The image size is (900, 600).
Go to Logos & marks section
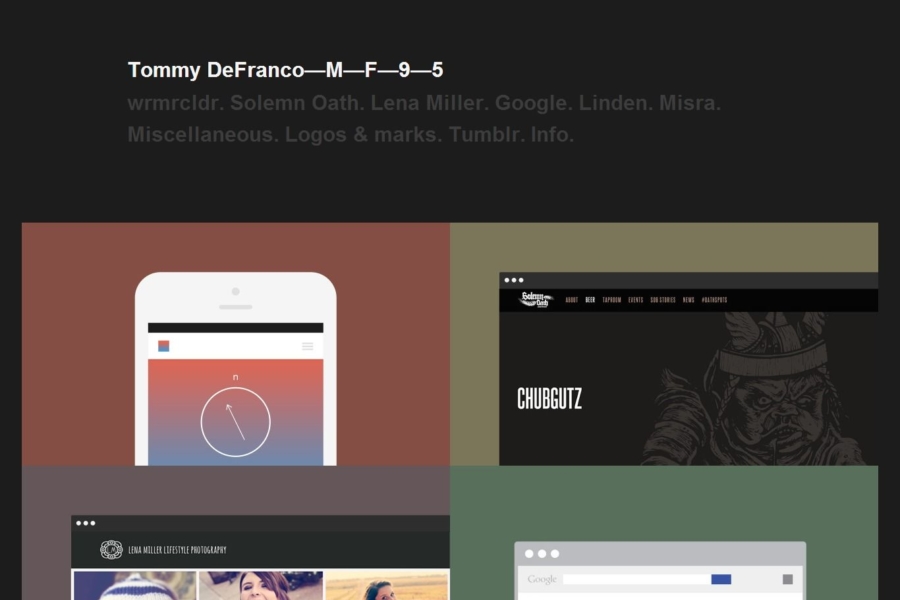pos(363,135)
